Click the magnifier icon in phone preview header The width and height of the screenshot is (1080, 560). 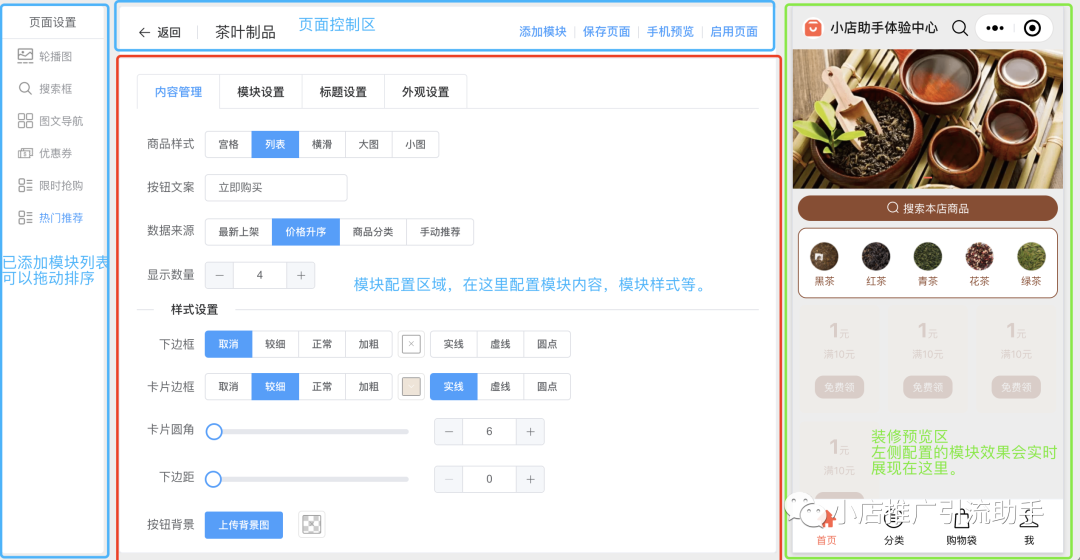(x=959, y=28)
